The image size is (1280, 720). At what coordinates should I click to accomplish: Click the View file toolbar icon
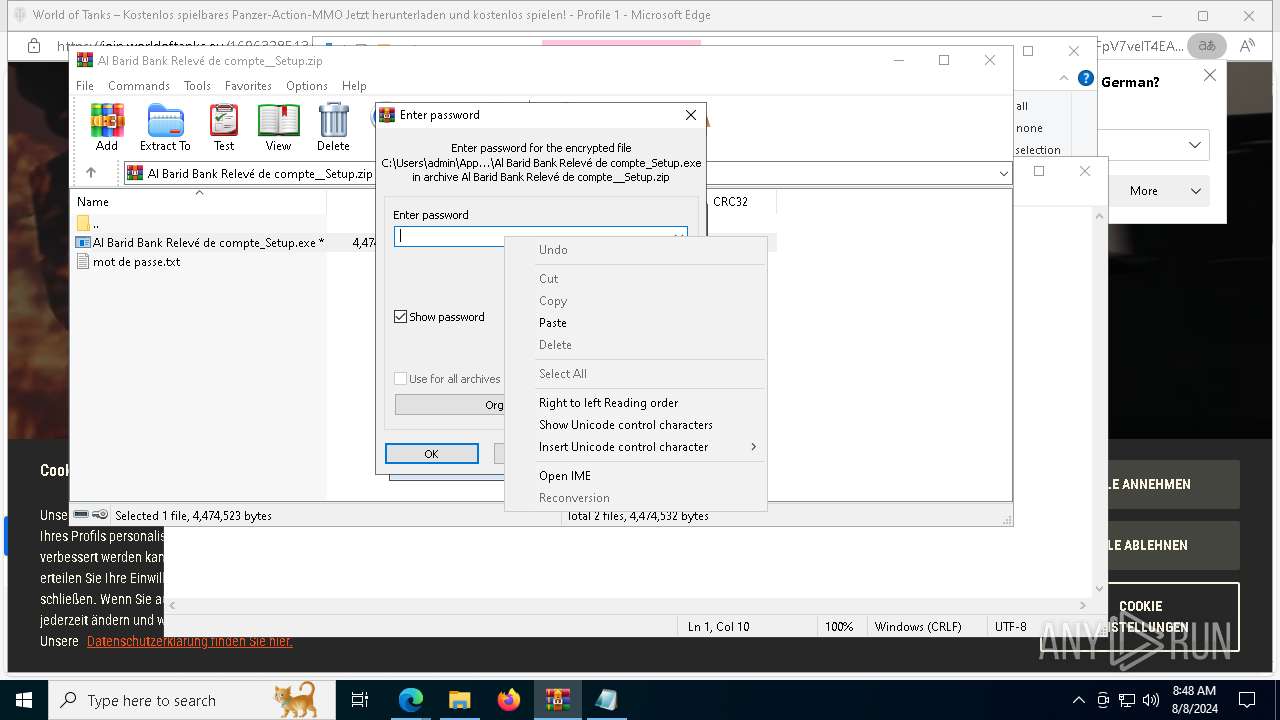[278, 128]
